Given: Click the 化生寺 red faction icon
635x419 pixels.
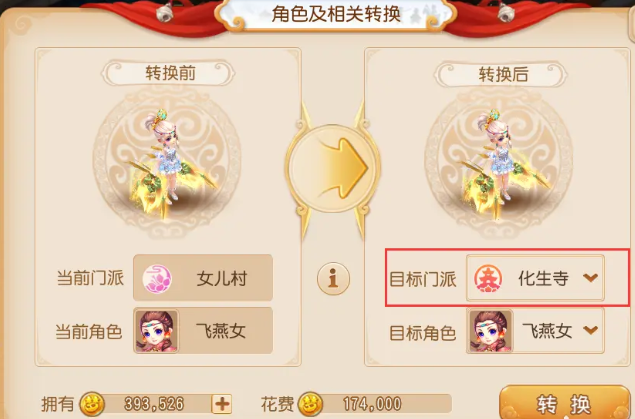Looking at the screenshot, I should [488, 279].
